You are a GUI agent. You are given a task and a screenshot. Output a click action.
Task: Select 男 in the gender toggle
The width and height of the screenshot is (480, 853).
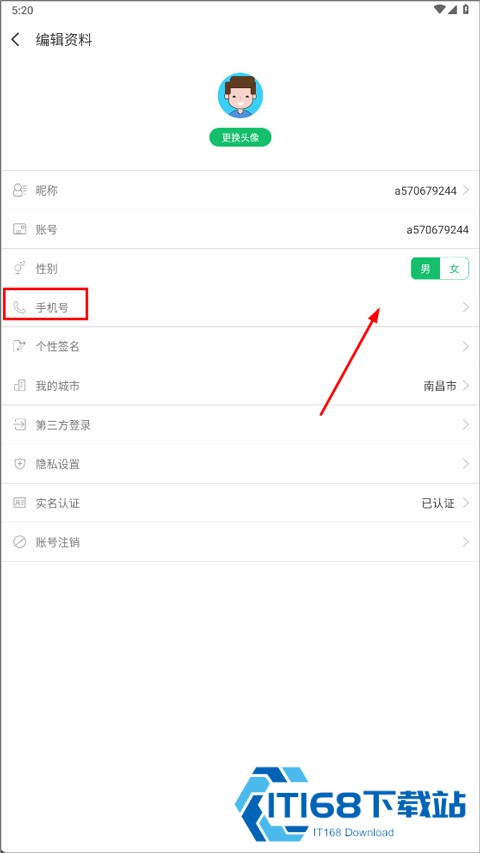tap(426, 269)
